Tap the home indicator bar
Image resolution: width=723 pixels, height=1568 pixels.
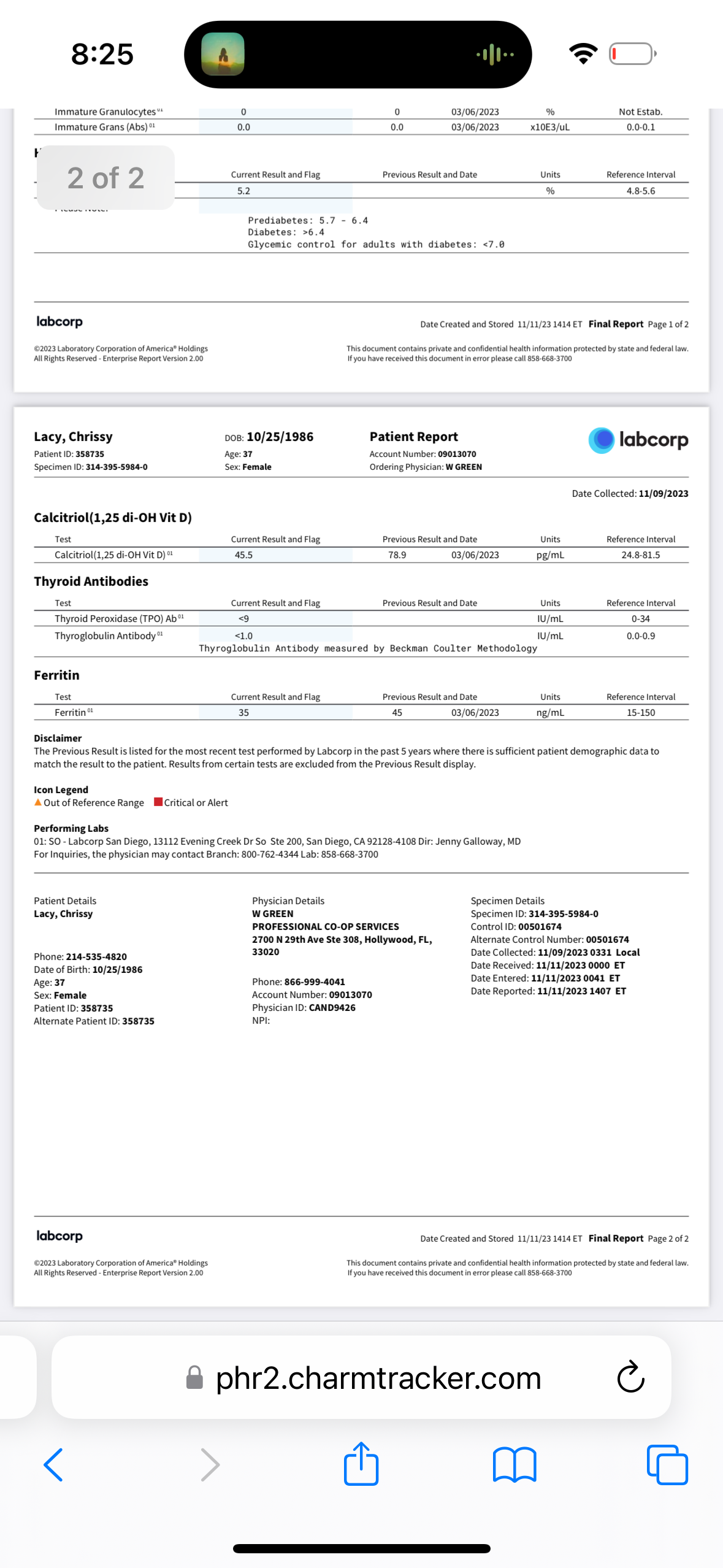click(x=361, y=1548)
